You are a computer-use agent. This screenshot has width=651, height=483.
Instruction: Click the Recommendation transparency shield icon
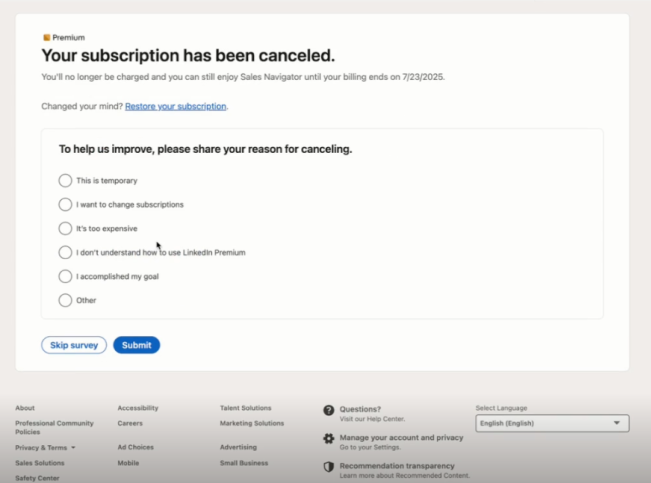(x=329, y=467)
